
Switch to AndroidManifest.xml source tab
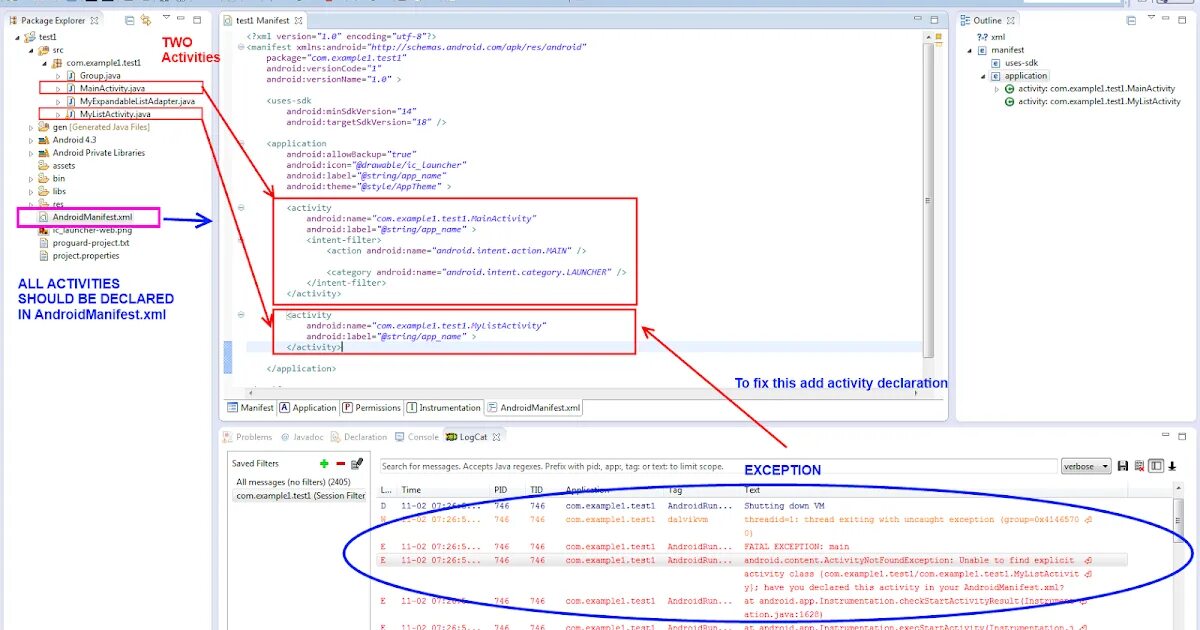point(534,408)
